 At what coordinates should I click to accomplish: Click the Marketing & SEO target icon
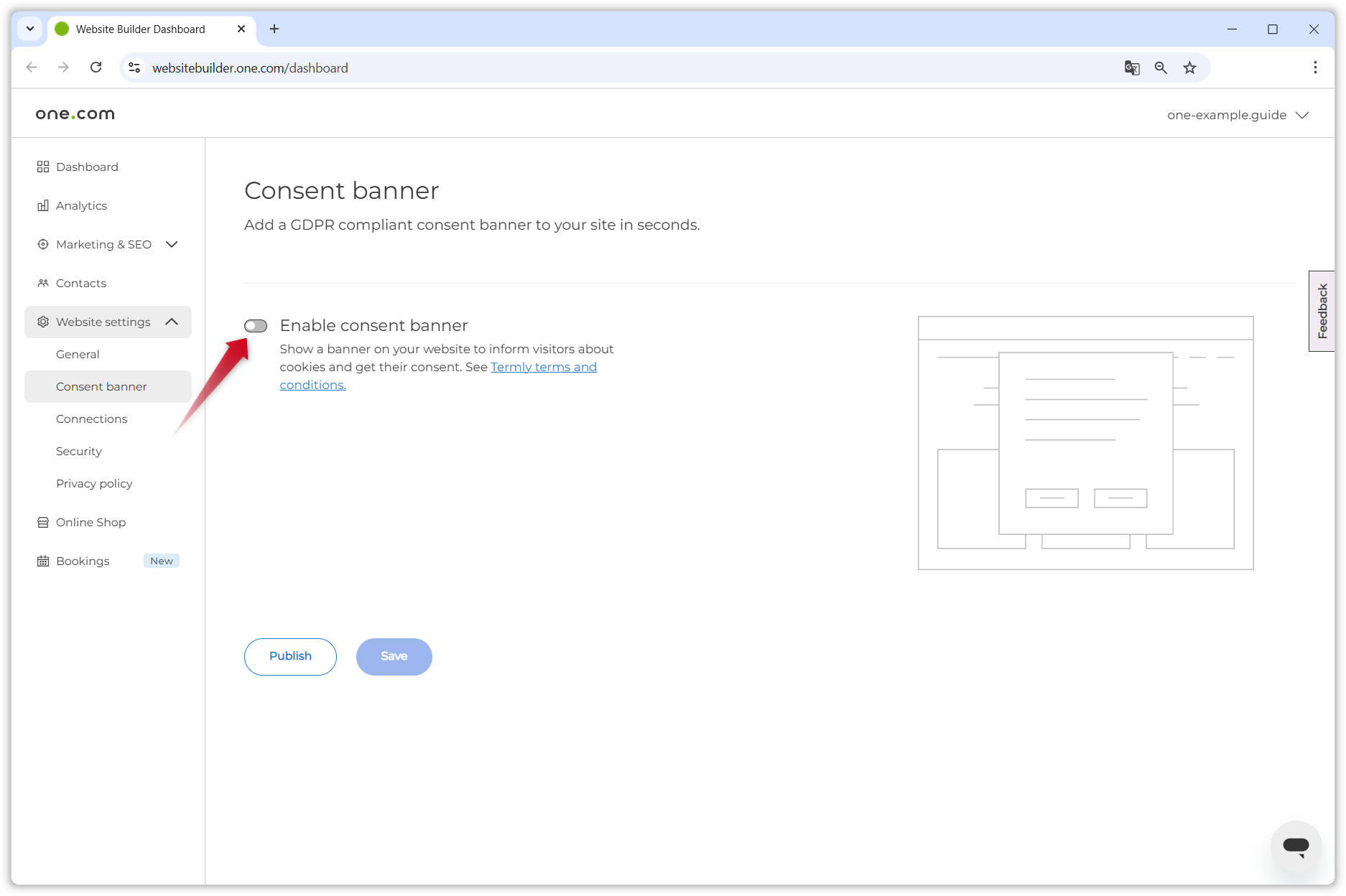[43, 244]
